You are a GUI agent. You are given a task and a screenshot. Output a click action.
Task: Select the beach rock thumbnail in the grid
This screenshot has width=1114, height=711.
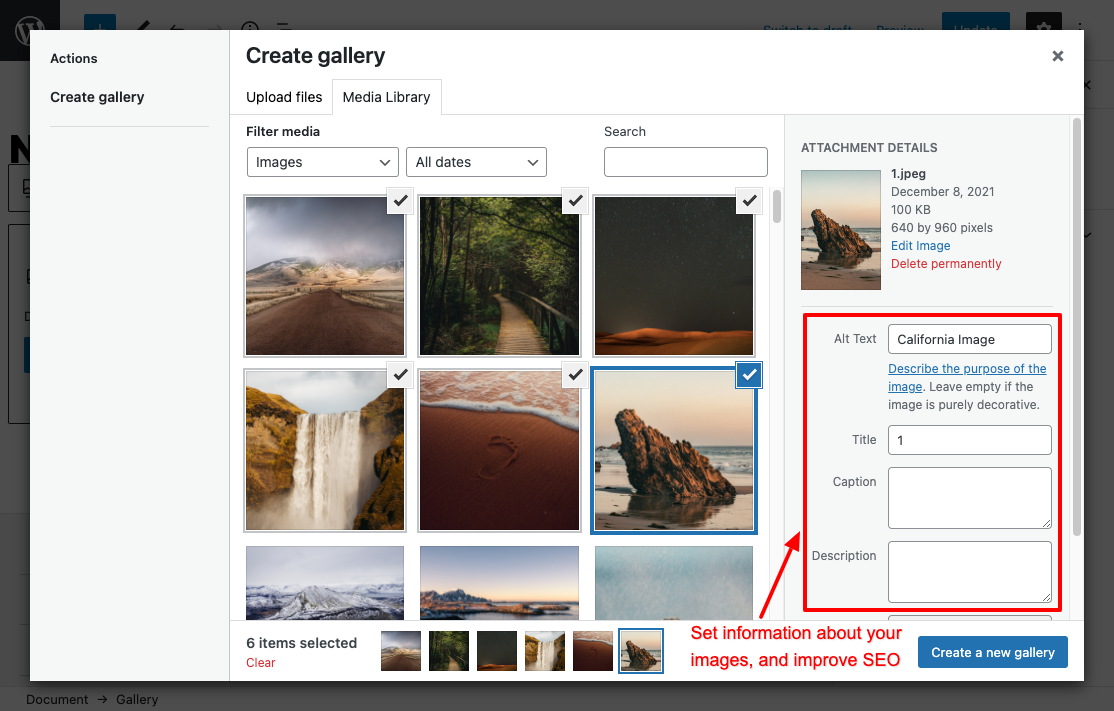pos(674,450)
